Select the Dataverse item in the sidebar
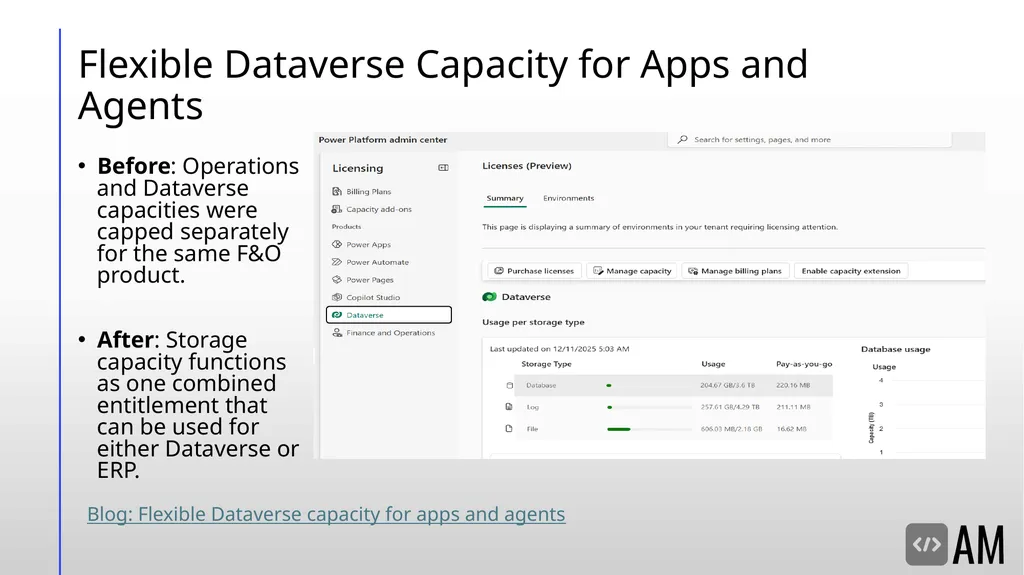This screenshot has height=575, width=1024. [389, 315]
